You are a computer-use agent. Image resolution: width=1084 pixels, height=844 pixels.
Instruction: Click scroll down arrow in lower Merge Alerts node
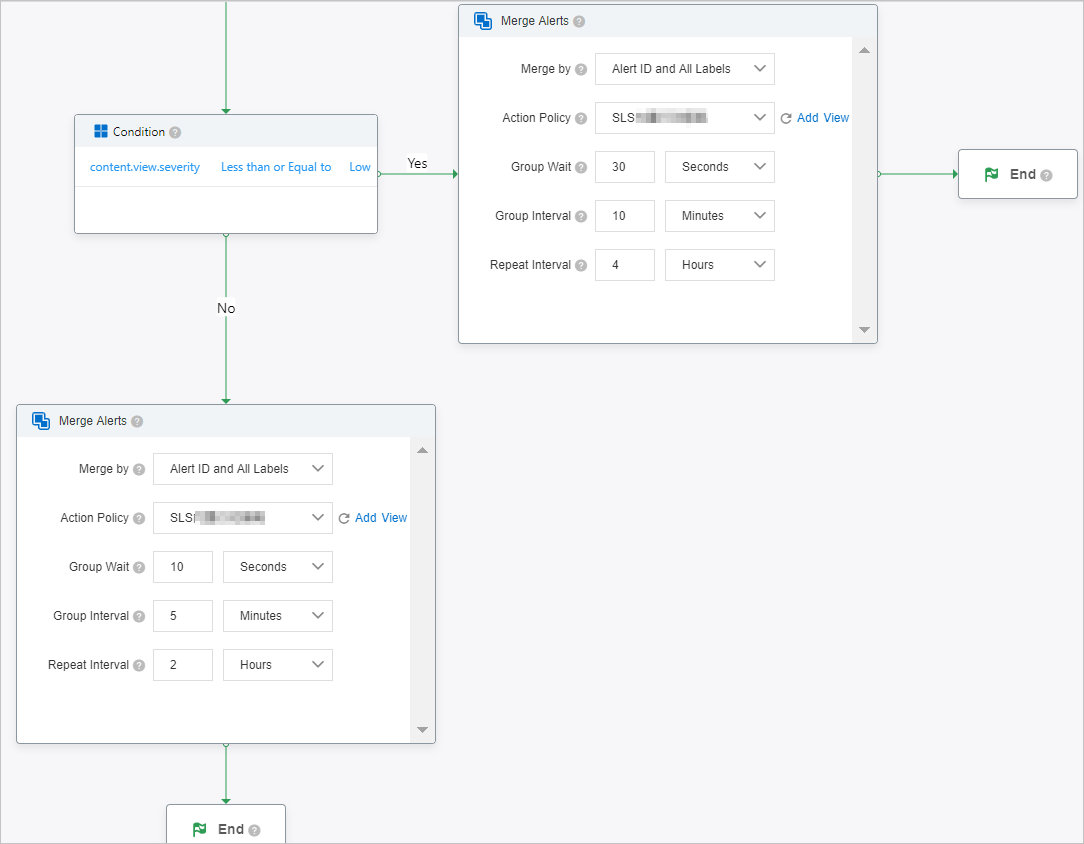click(x=422, y=730)
